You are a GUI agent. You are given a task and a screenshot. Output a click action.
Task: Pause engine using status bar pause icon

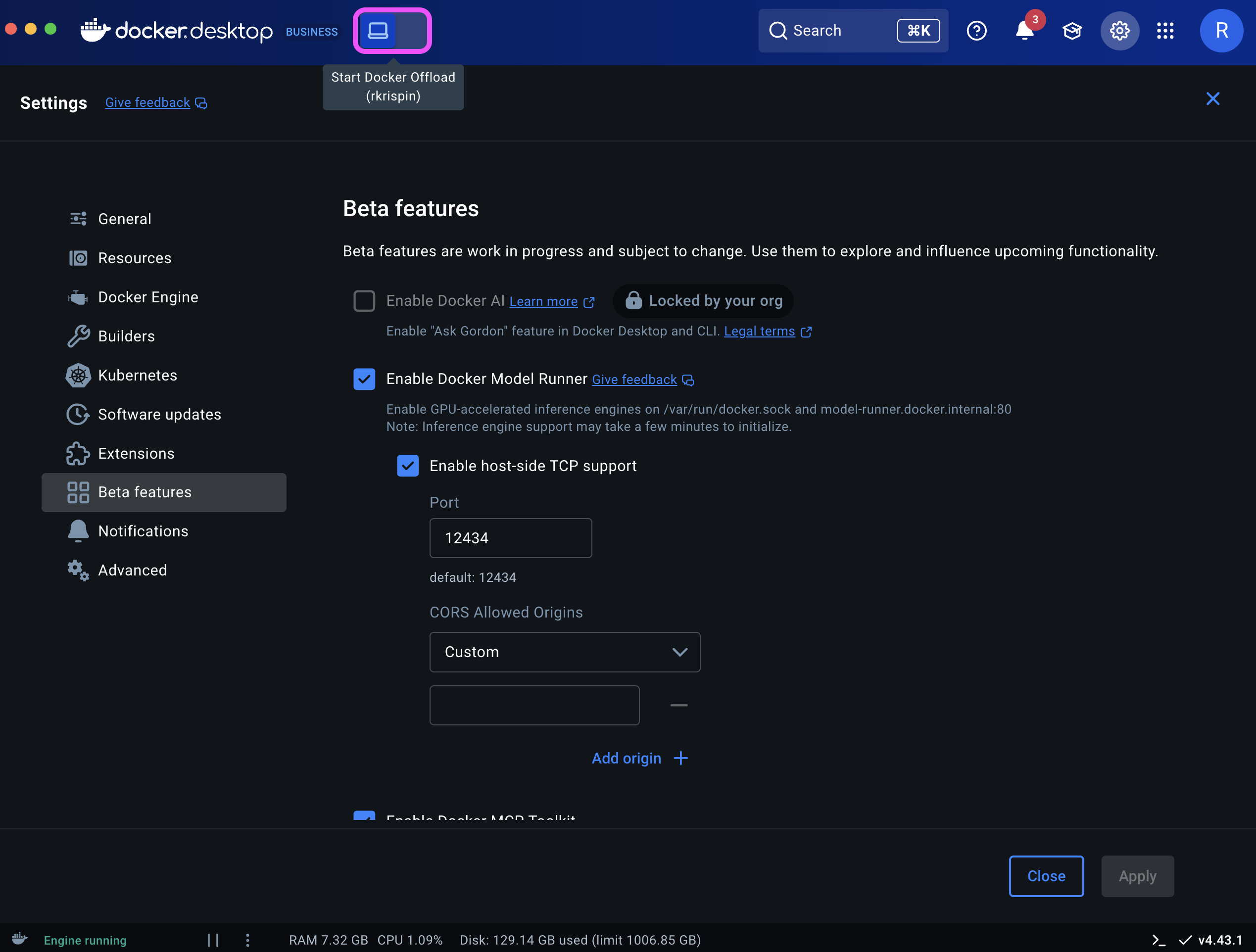tap(213, 940)
